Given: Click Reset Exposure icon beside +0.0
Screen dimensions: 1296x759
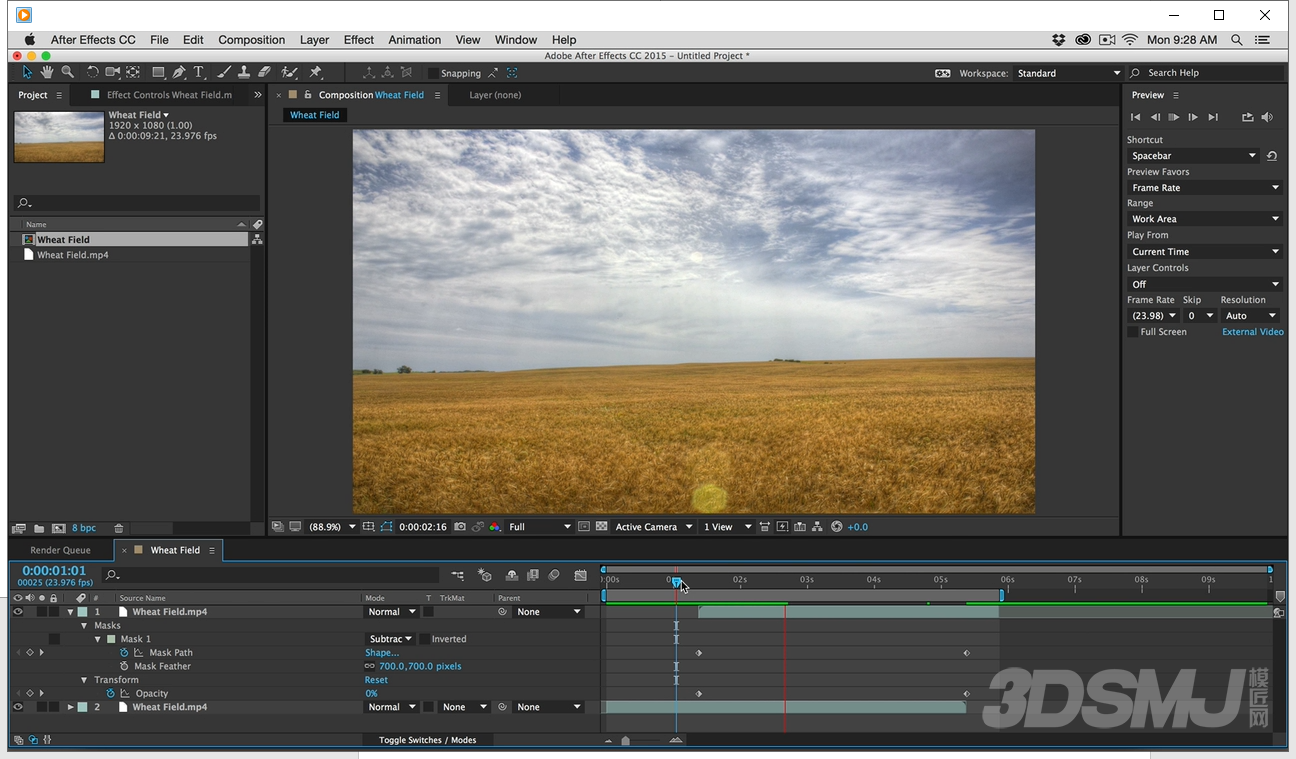Looking at the screenshot, I should (837, 527).
